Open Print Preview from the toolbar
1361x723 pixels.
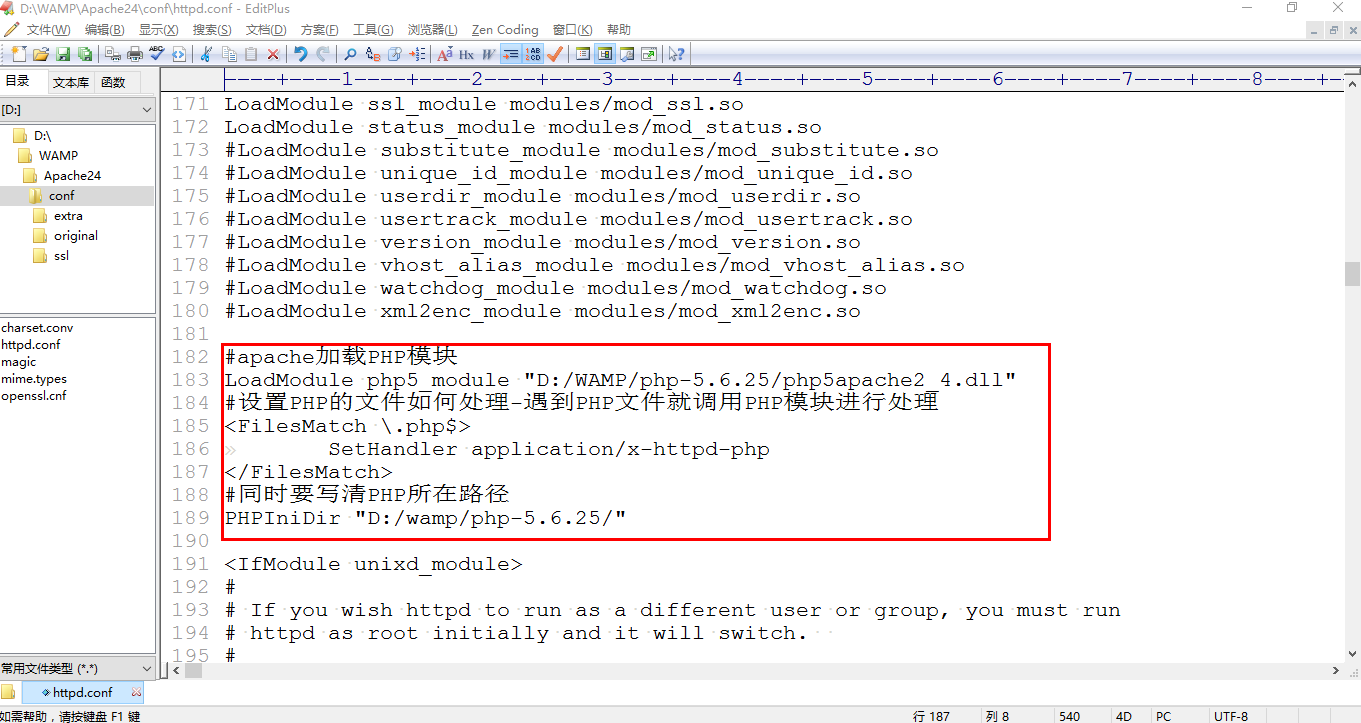[112, 54]
